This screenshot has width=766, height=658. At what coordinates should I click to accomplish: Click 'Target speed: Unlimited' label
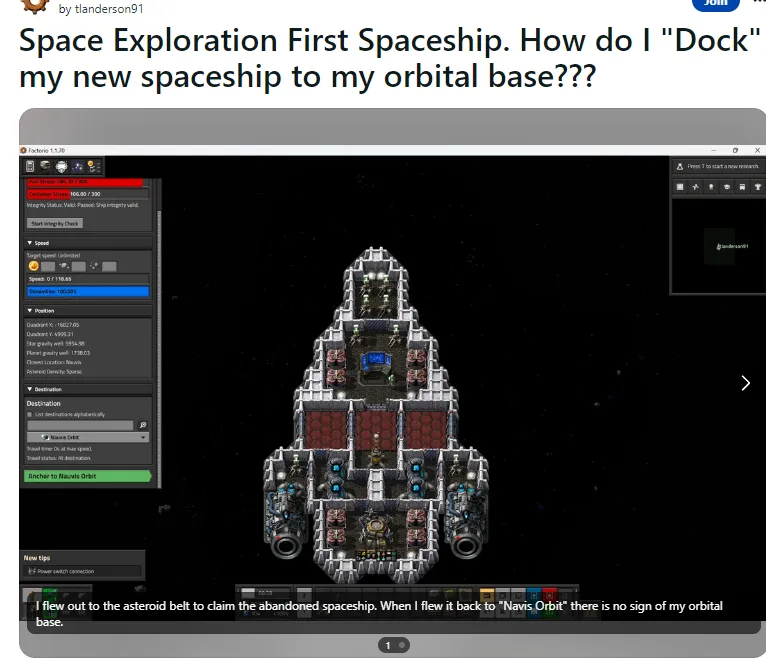point(53,255)
